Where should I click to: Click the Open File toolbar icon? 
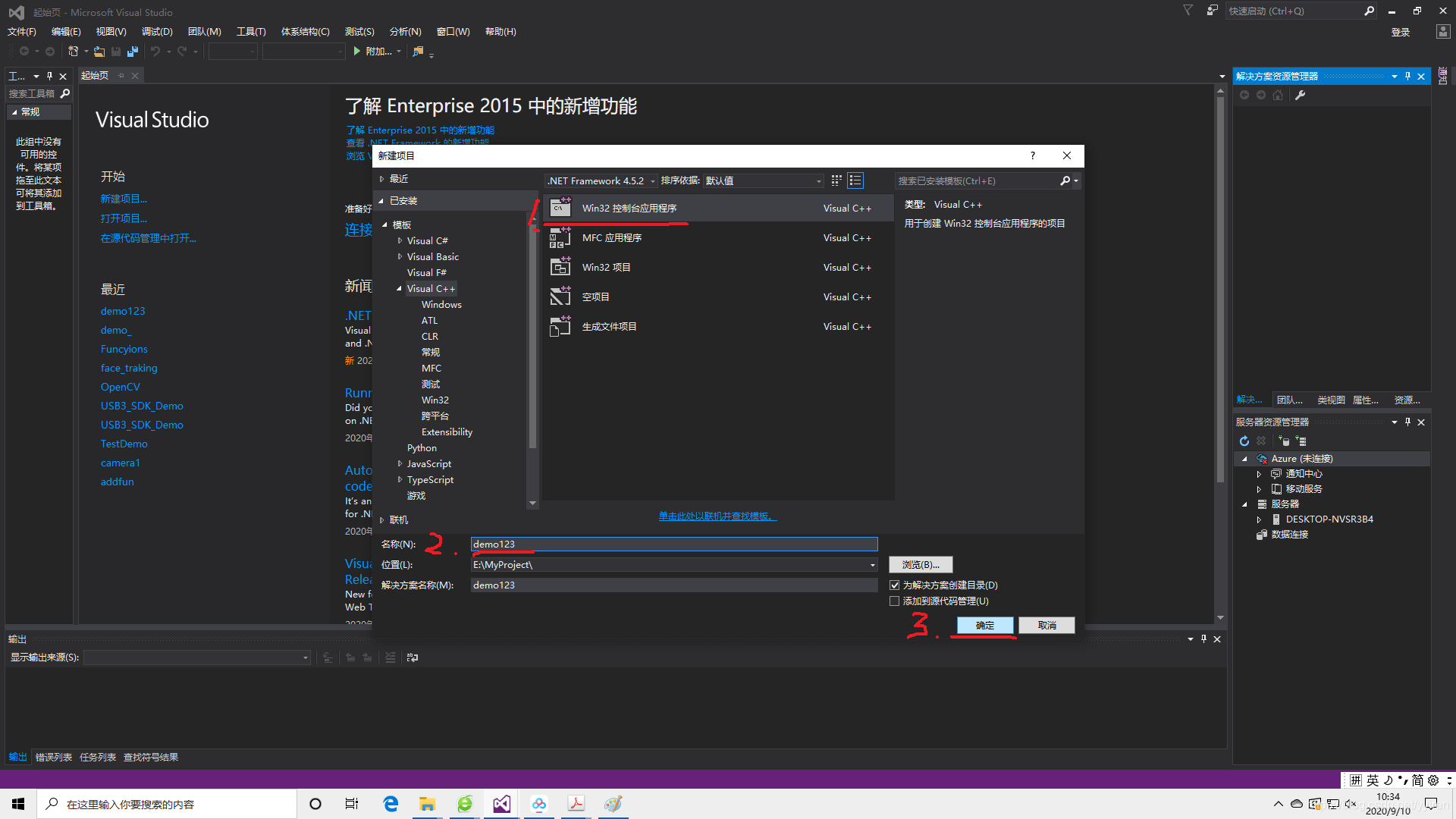(99, 52)
